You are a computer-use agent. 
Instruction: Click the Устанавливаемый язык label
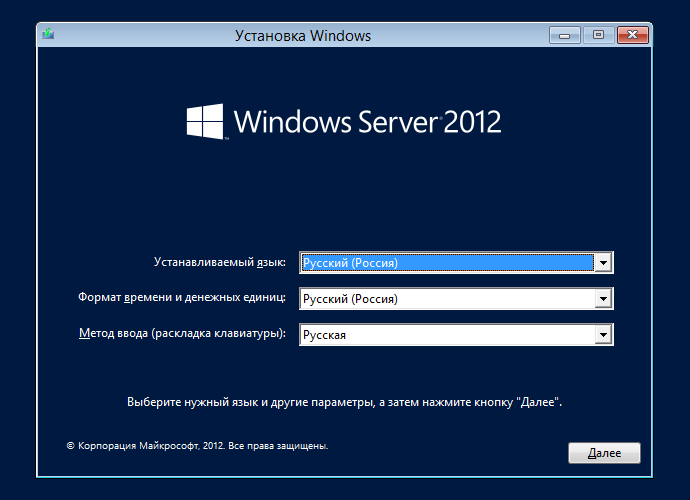[x=220, y=262]
